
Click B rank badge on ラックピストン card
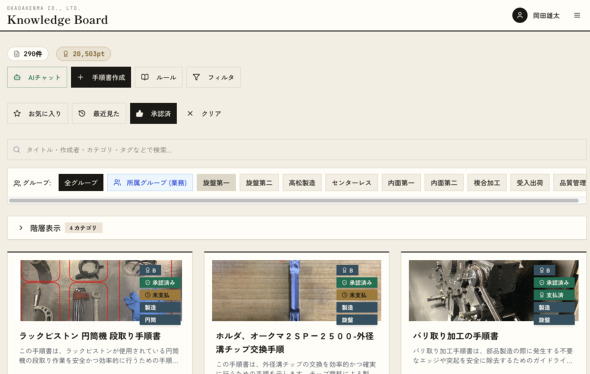(x=151, y=270)
